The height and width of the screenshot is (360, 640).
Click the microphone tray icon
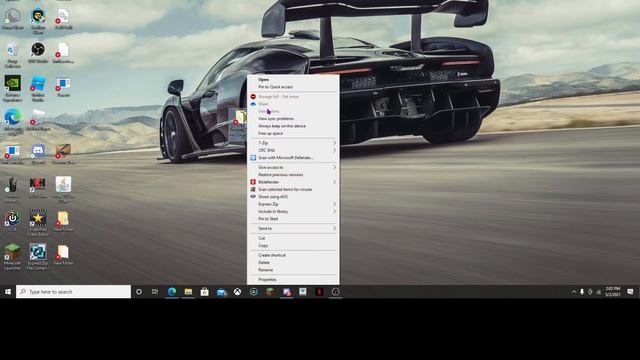(x=582, y=291)
